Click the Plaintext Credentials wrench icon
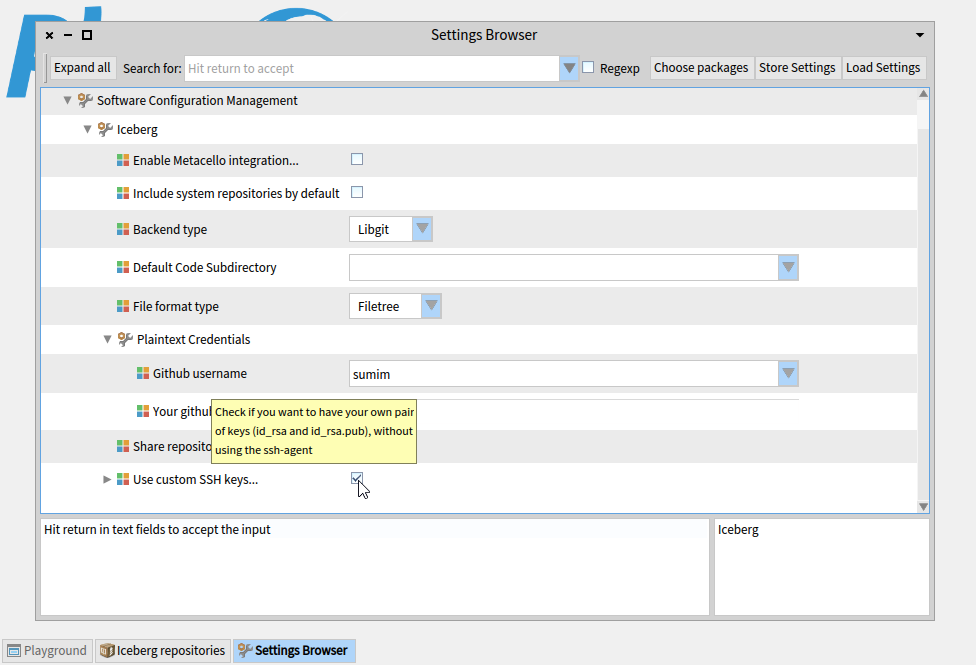Screen dimensions: 976x665 125,339
